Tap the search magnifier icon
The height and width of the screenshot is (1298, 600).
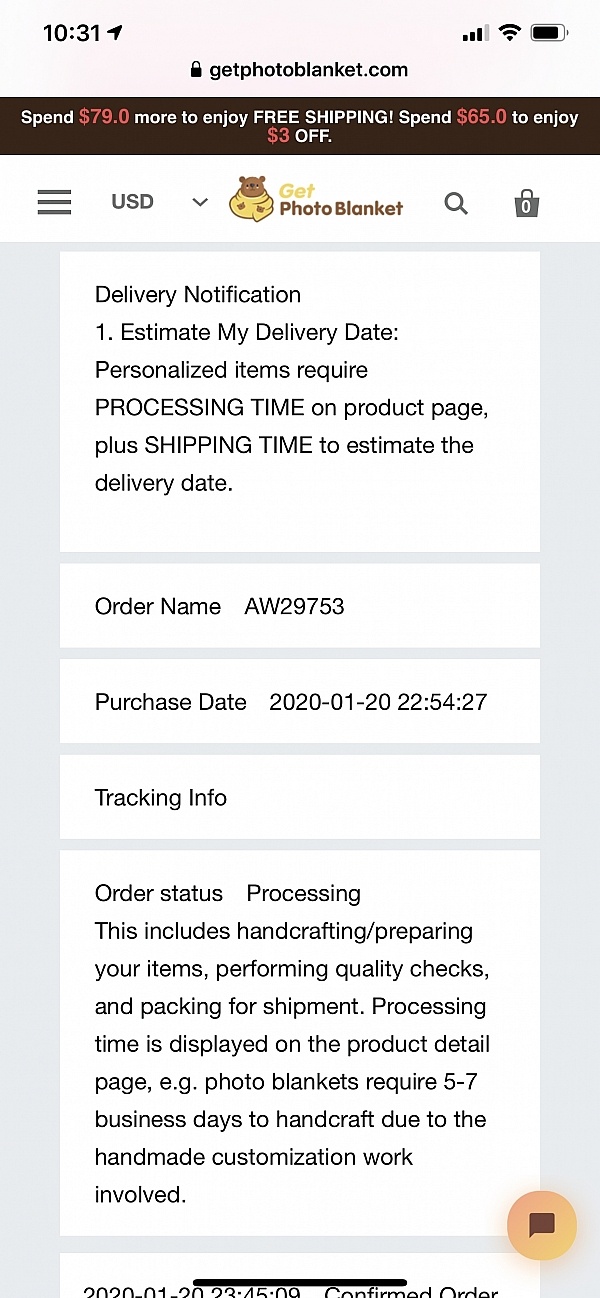coord(456,203)
